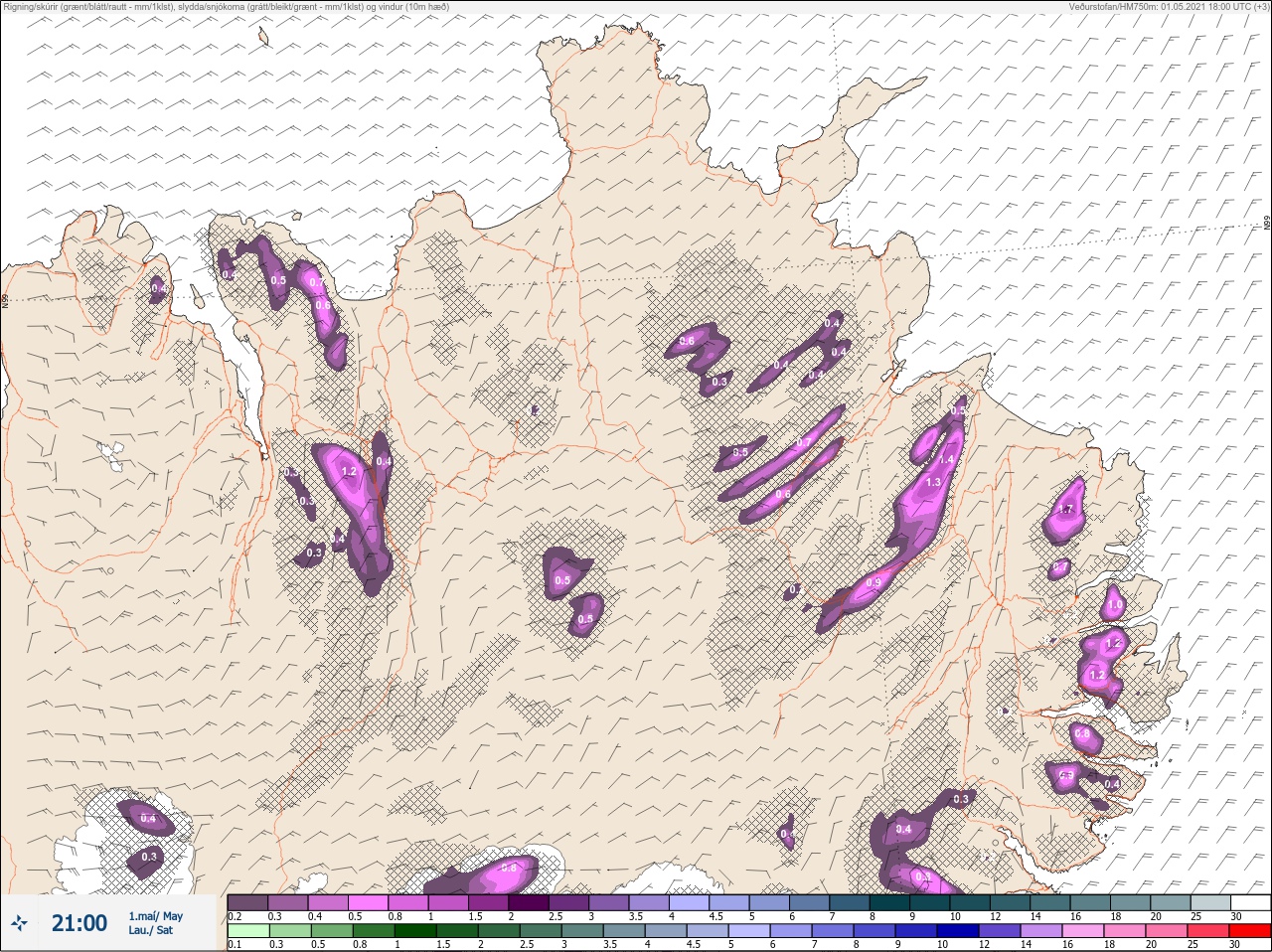Click the 1.3 precipitation value on the map
The width and height of the screenshot is (1272, 952).
pos(933,482)
